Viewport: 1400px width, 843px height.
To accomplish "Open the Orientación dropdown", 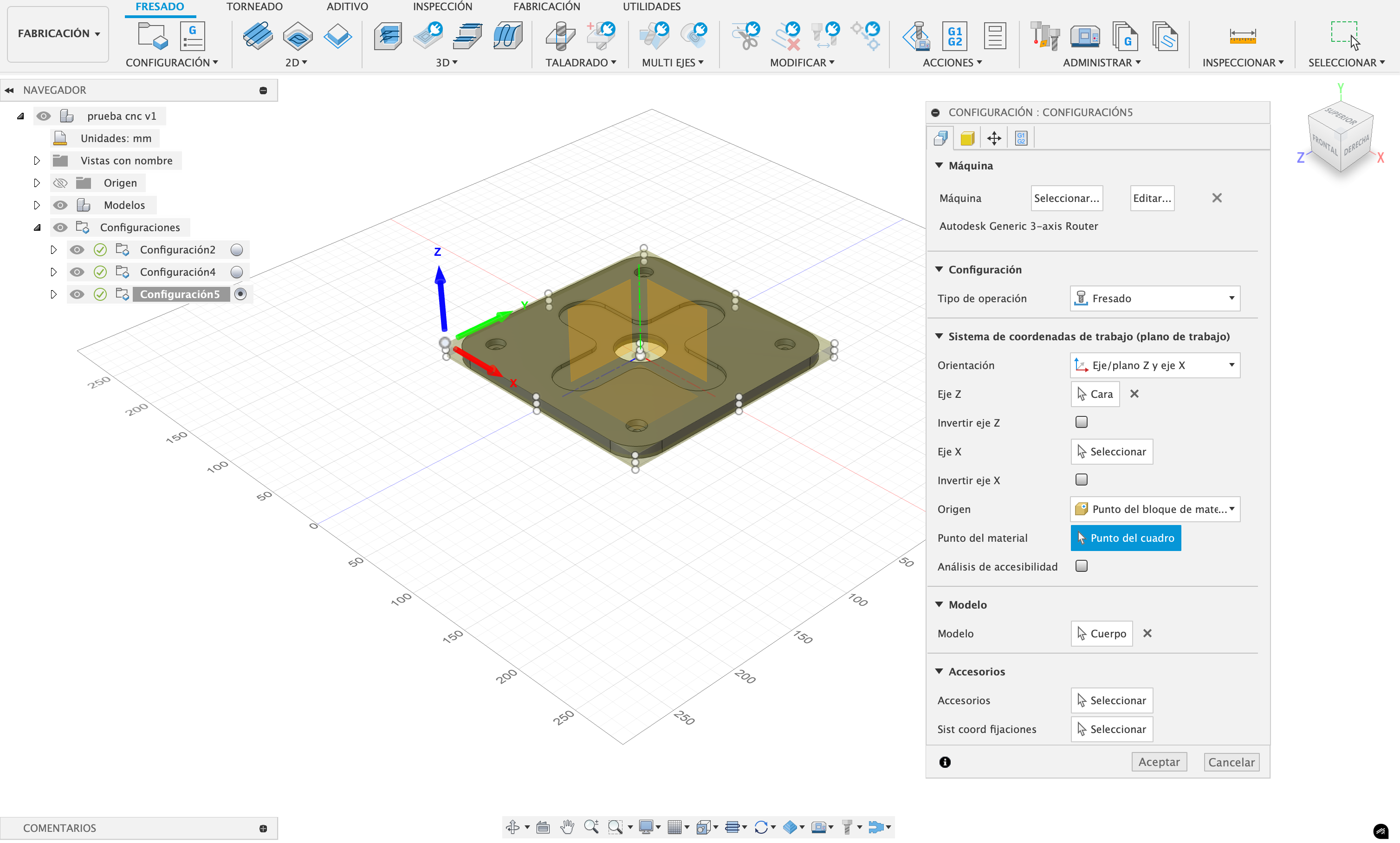I will pyautogui.click(x=1154, y=365).
